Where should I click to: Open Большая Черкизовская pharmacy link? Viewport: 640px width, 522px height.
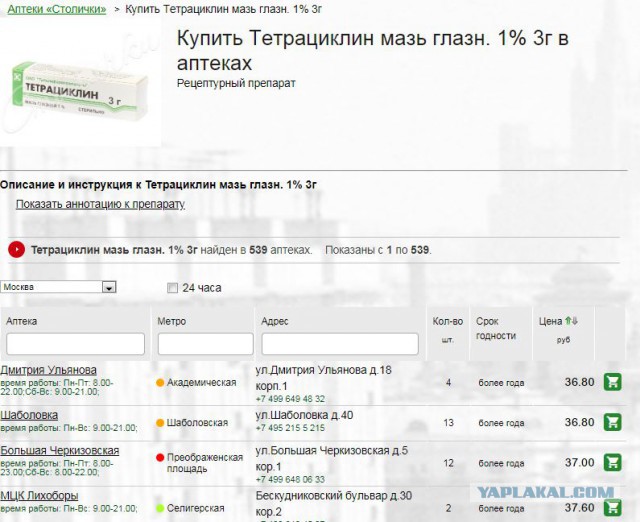[x=60, y=451]
